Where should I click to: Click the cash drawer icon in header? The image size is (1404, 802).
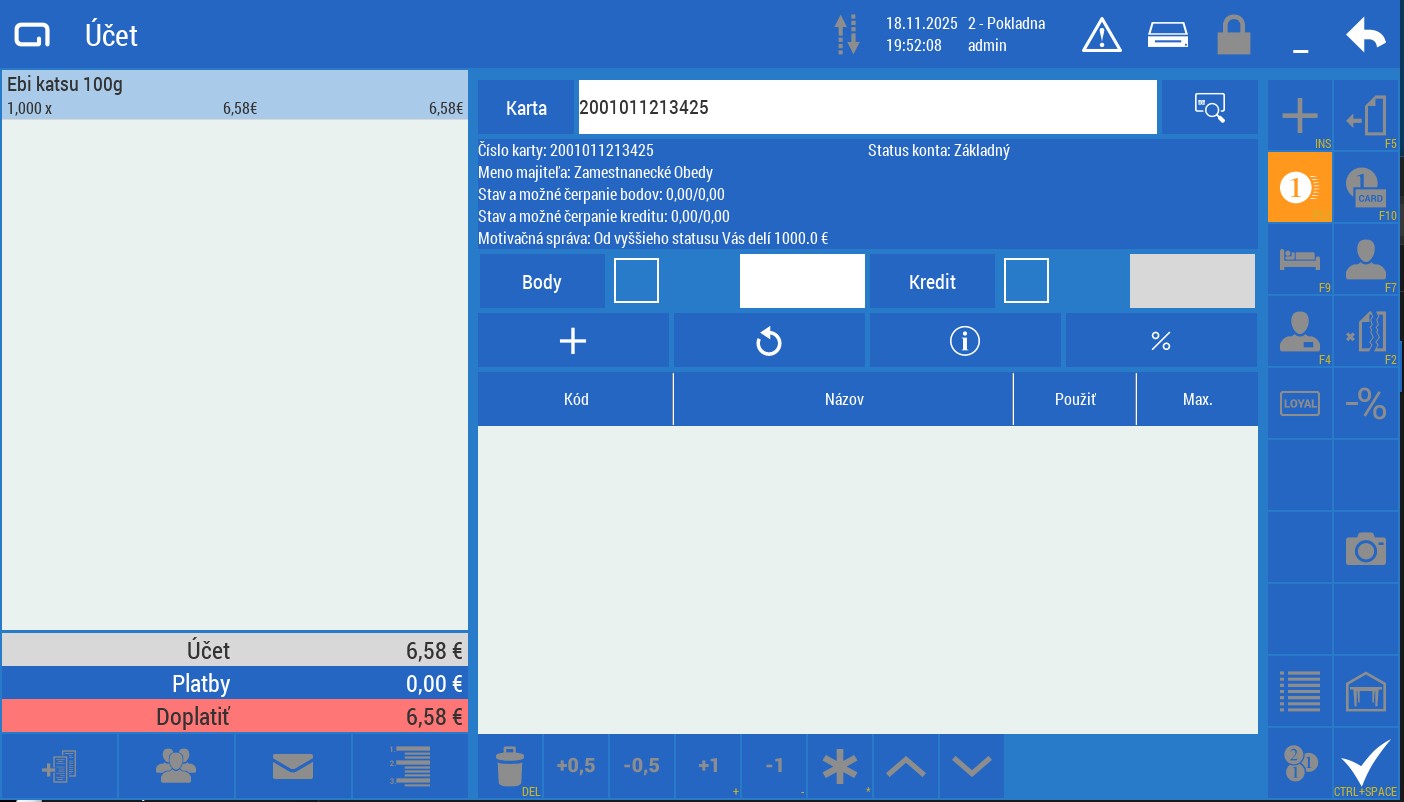(1167, 36)
